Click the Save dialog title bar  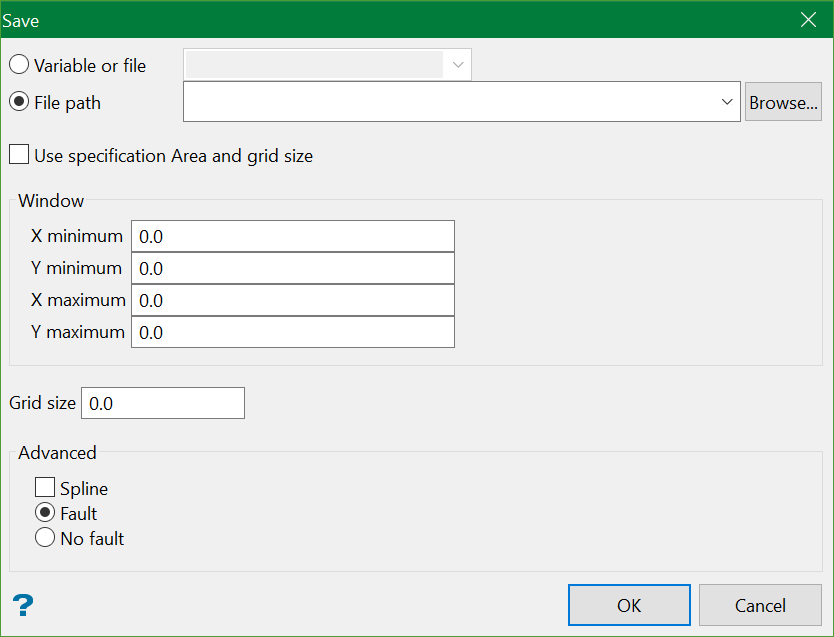400,20
